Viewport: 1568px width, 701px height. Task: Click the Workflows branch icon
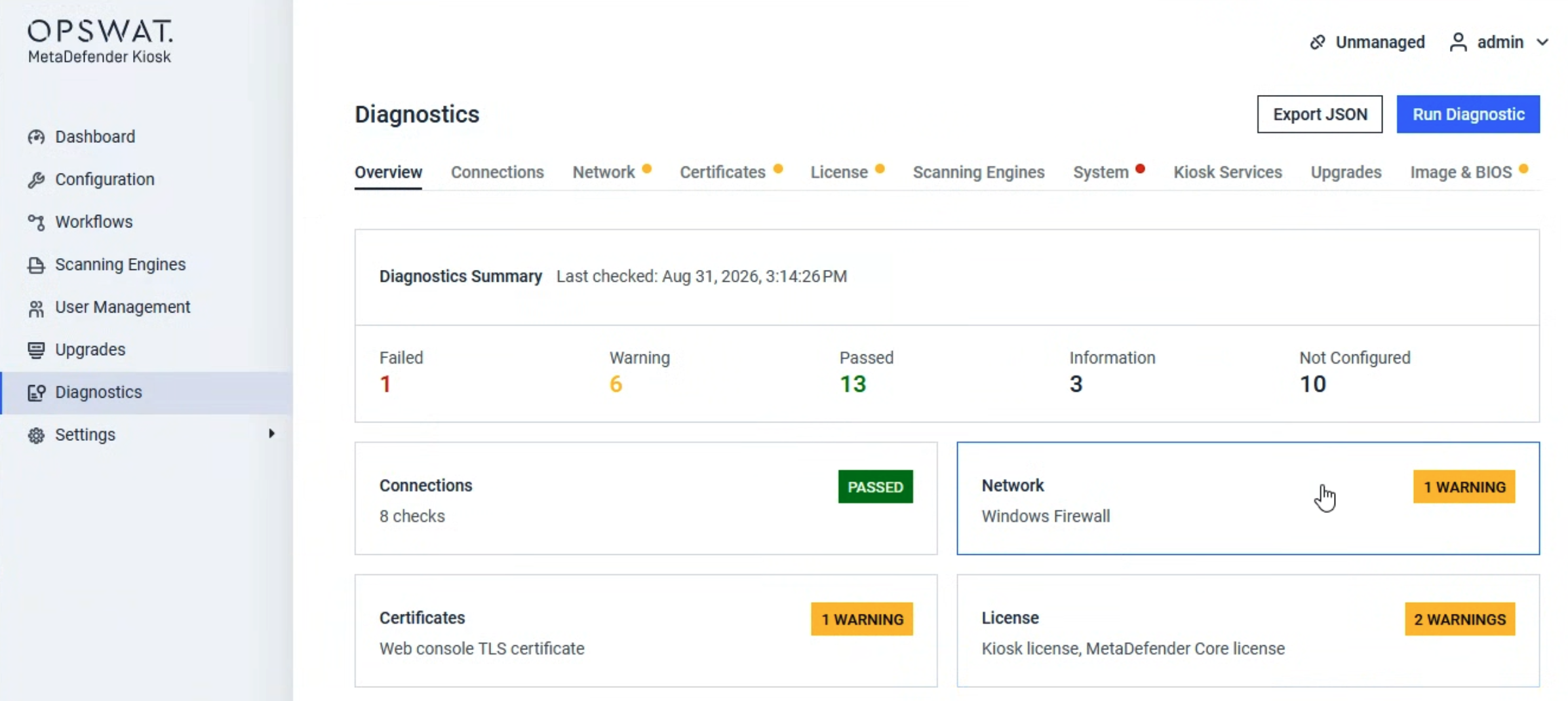36,222
